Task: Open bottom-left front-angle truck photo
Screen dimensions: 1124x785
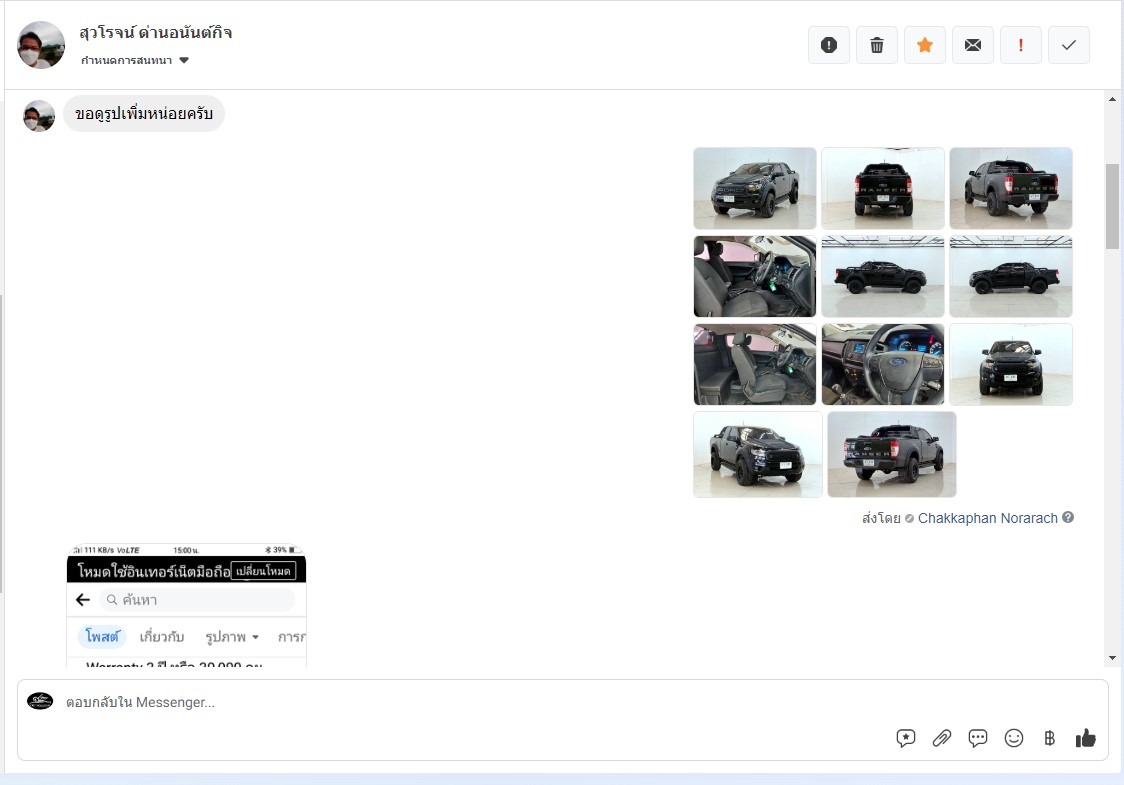Action: pyautogui.click(x=758, y=455)
